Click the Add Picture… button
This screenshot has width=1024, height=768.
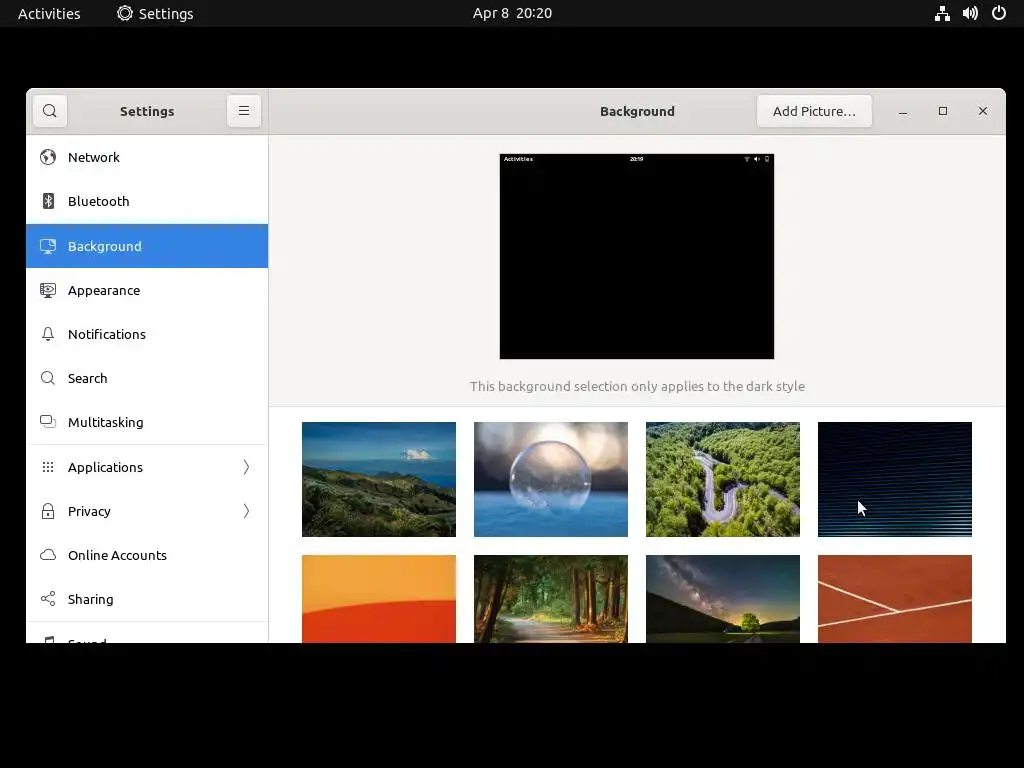point(814,111)
